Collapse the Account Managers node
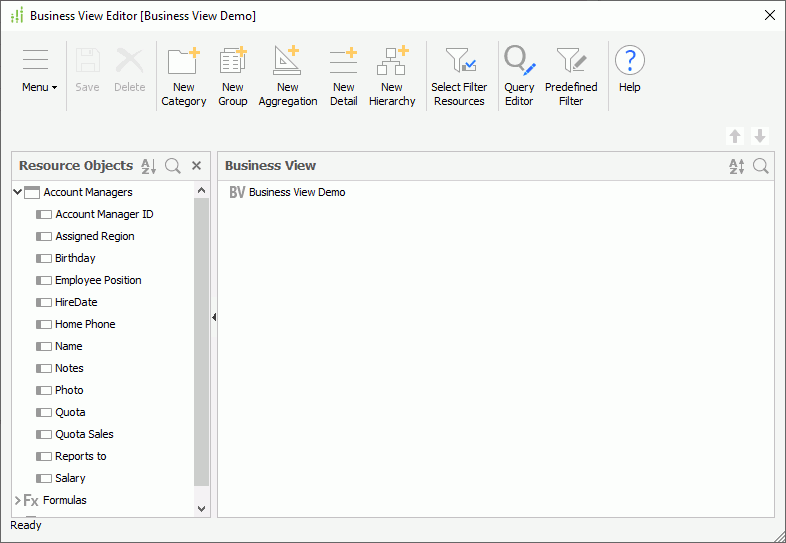786x543 pixels. [x=18, y=192]
